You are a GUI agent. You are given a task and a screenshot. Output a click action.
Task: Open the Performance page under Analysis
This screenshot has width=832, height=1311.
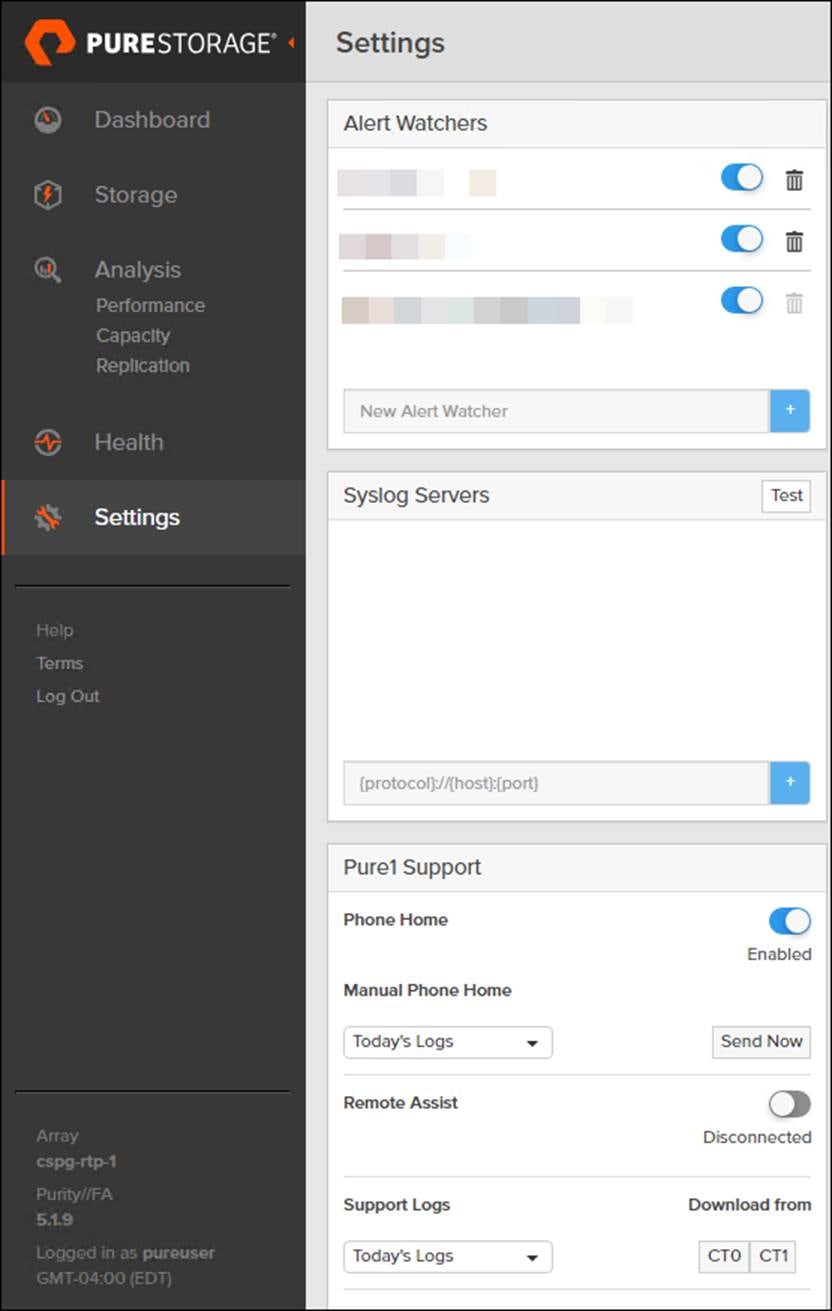tap(149, 305)
